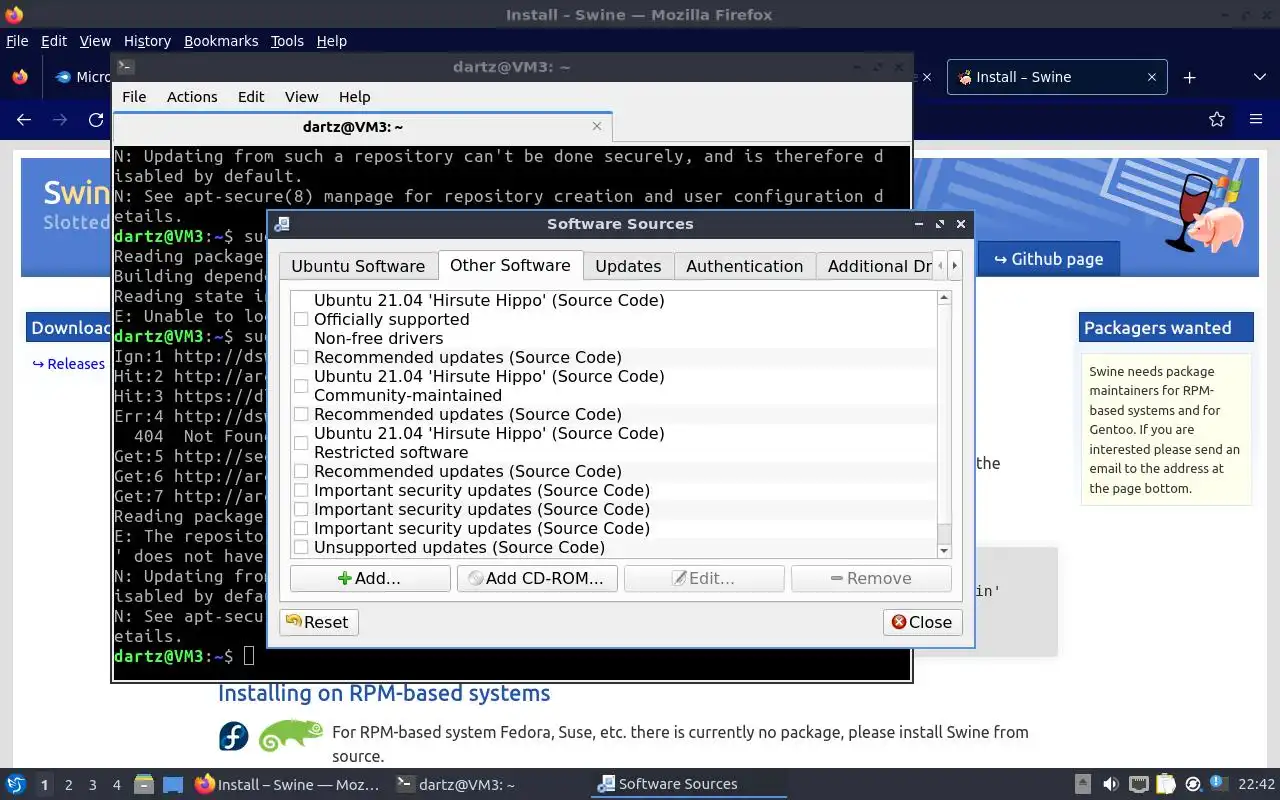Switch to workspace 3 on the taskbar
This screenshot has width=1280, height=800.
pyautogui.click(x=93, y=785)
